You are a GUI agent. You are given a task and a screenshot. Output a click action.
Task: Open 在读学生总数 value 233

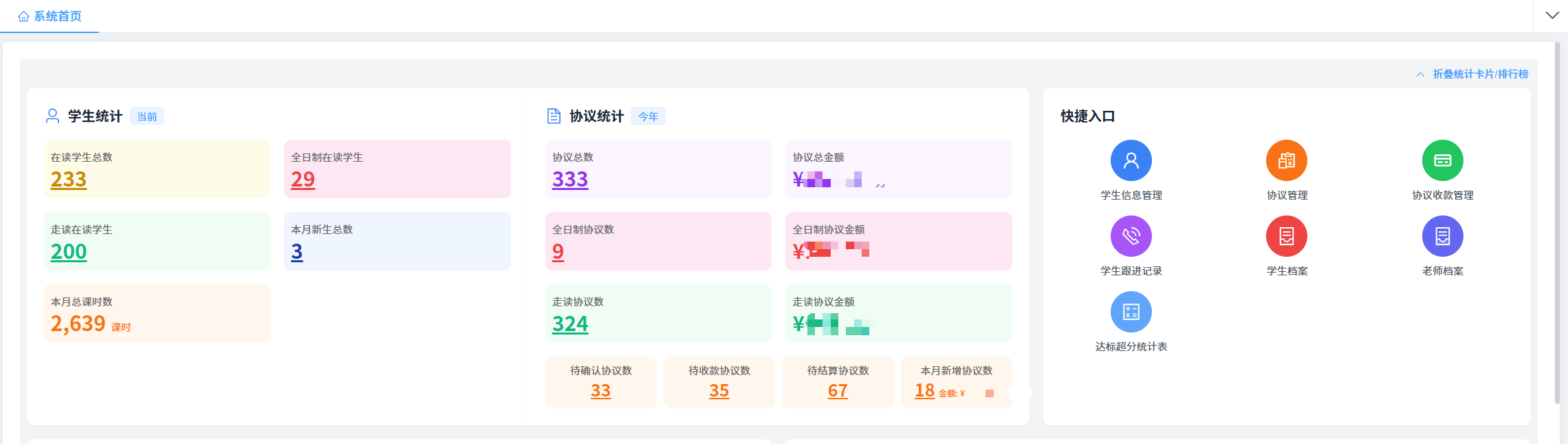point(69,180)
